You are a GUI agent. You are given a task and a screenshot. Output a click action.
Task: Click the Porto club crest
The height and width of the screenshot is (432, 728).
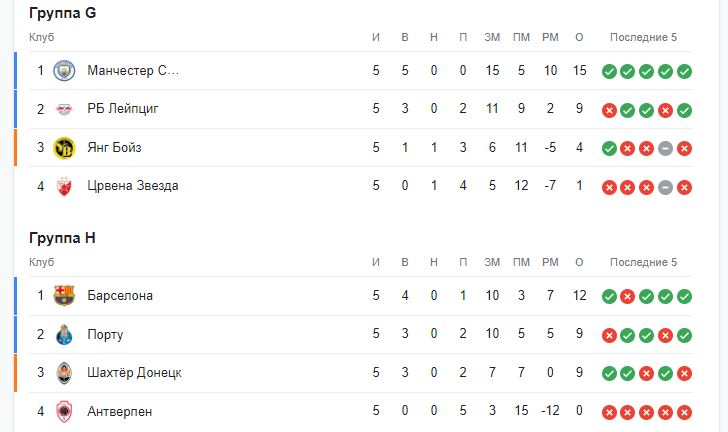tap(64, 334)
